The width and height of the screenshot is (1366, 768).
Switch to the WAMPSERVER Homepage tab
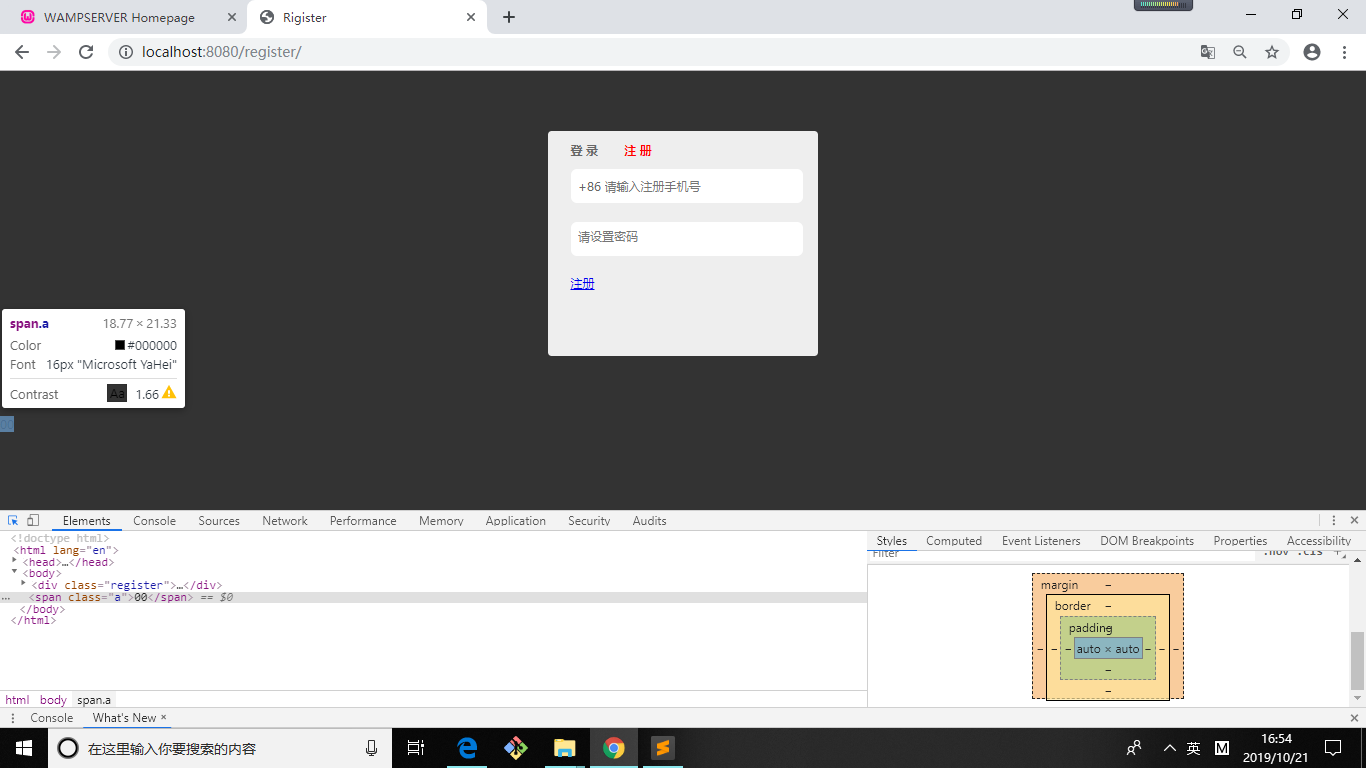[119, 17]
